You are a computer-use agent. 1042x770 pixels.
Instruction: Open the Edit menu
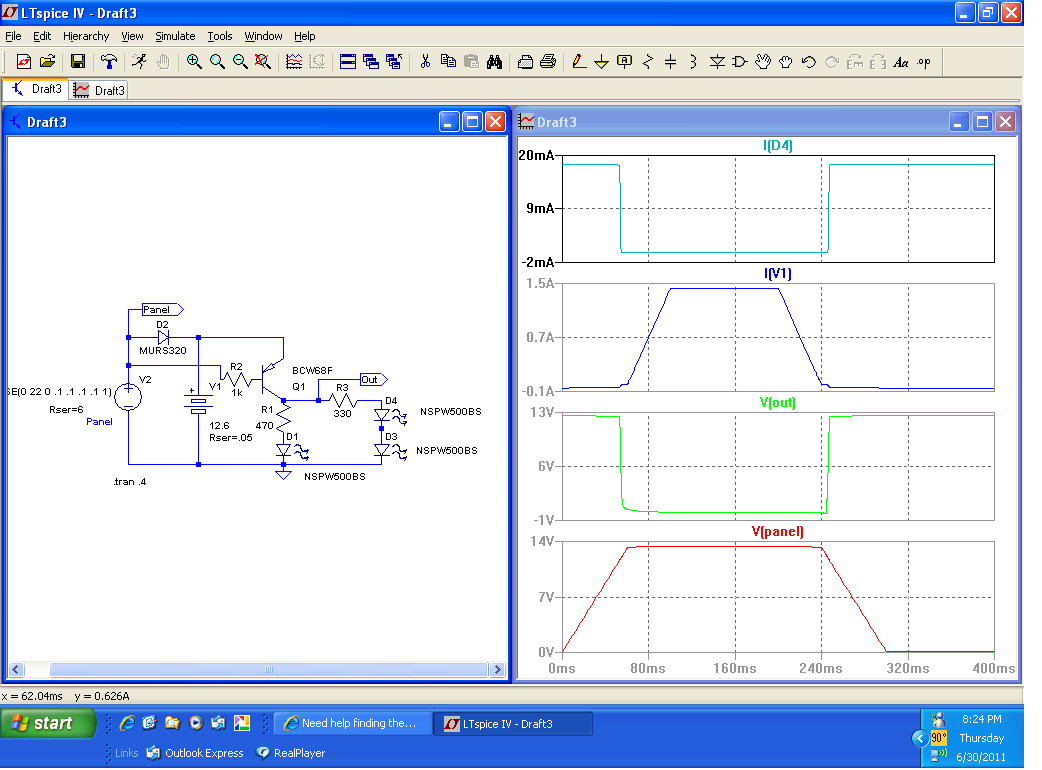pos(42,36)
